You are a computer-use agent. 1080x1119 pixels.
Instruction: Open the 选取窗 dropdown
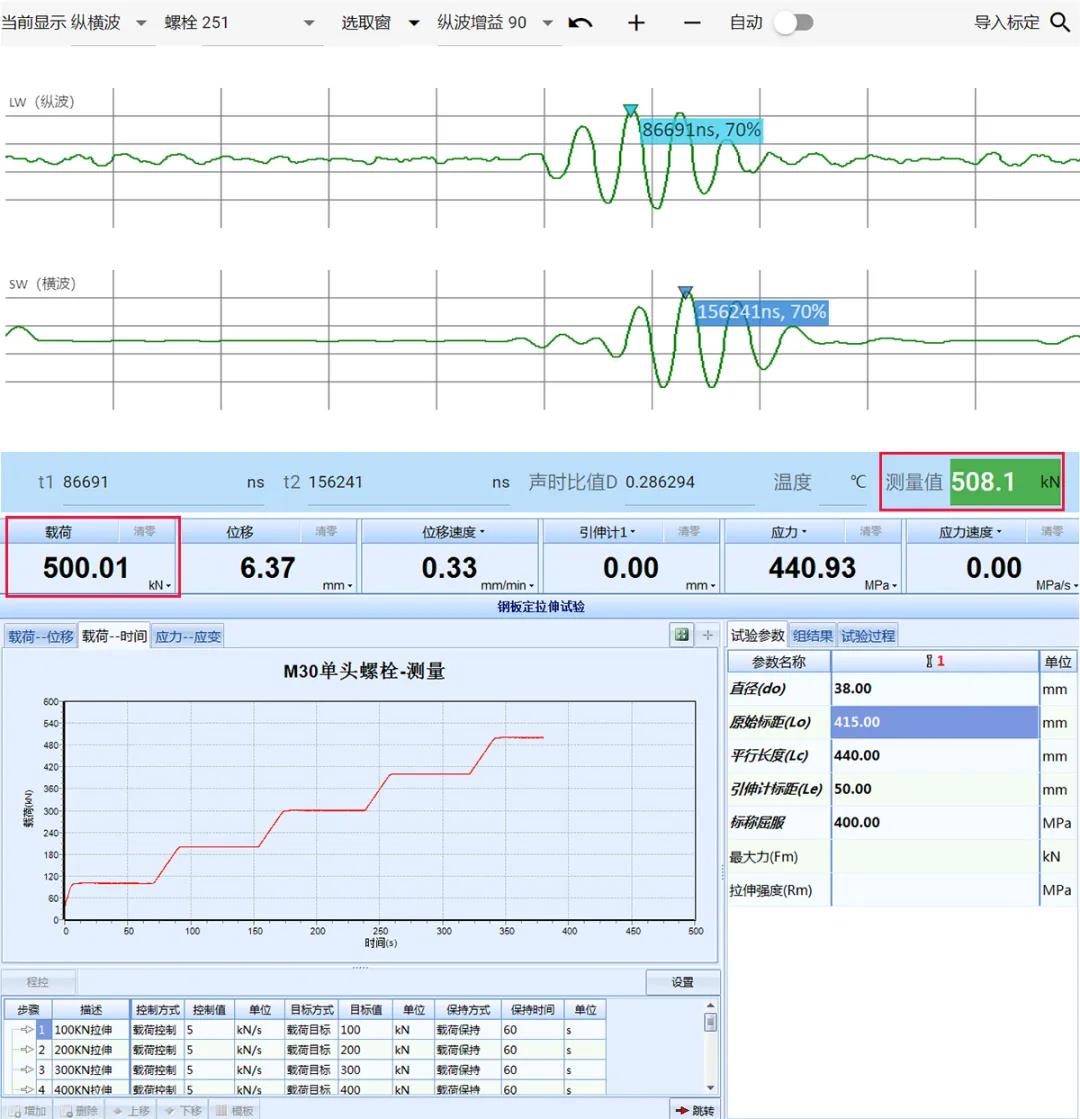[x=413, y=22]
